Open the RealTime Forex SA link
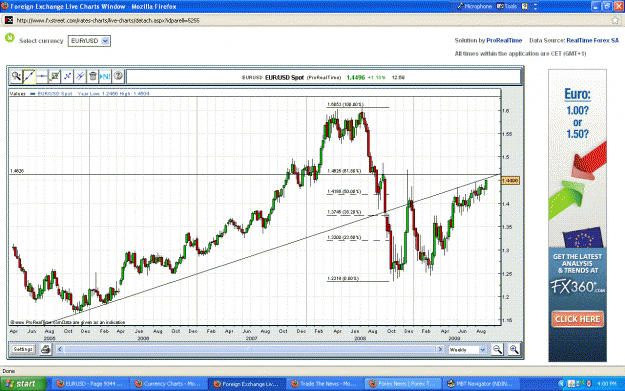 click(592, 40)
